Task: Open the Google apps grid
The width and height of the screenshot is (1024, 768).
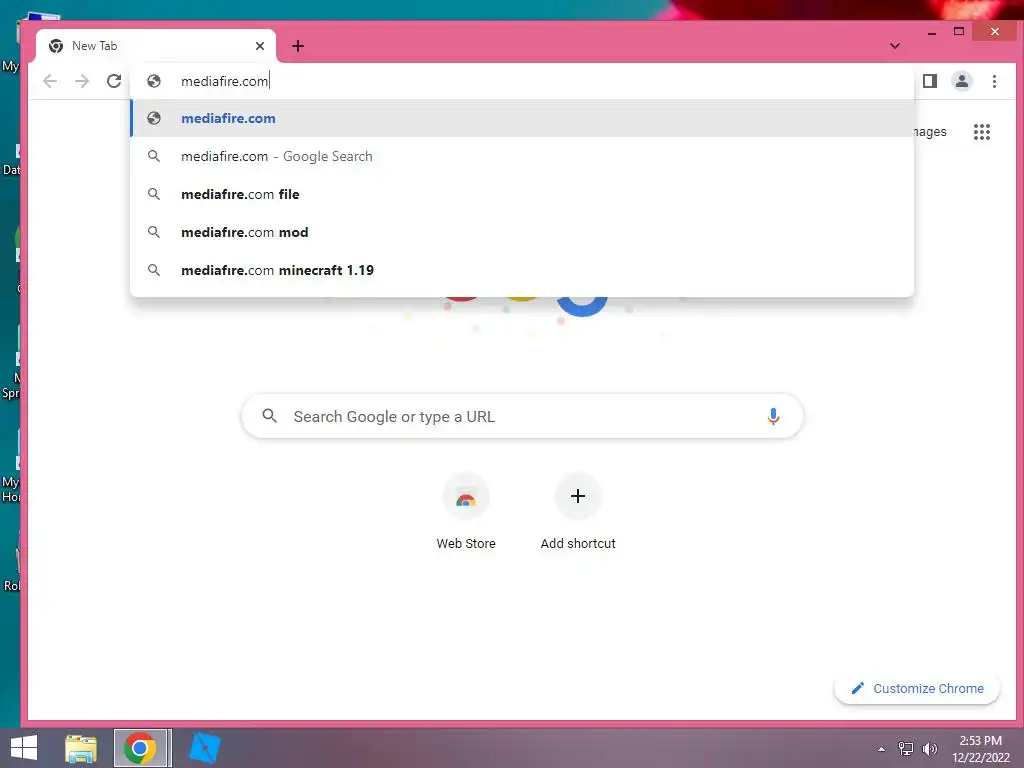Action: [982, 132]
